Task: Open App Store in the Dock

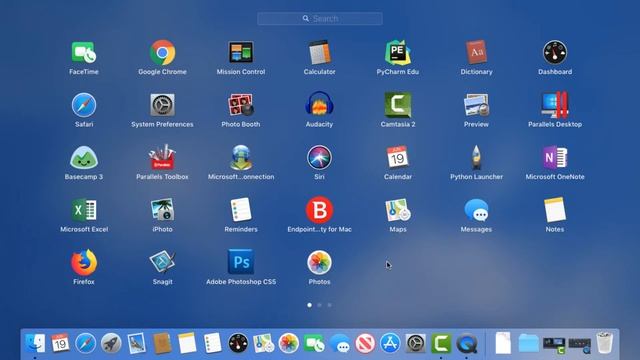Action: (x=391, y=343)
